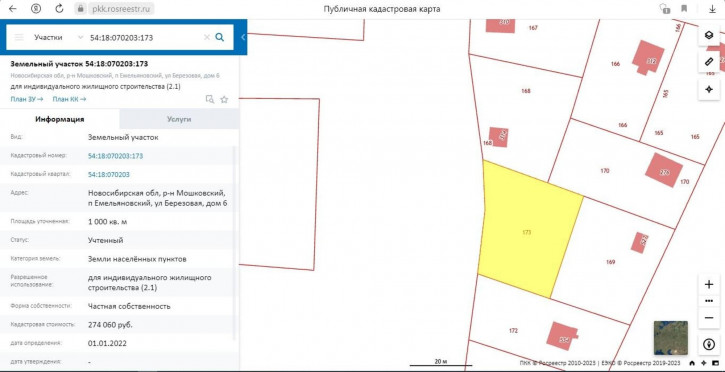Open the hamburger menu in search bar
Viewport: 725px width, 372px height.
click(x=19, y=37)
